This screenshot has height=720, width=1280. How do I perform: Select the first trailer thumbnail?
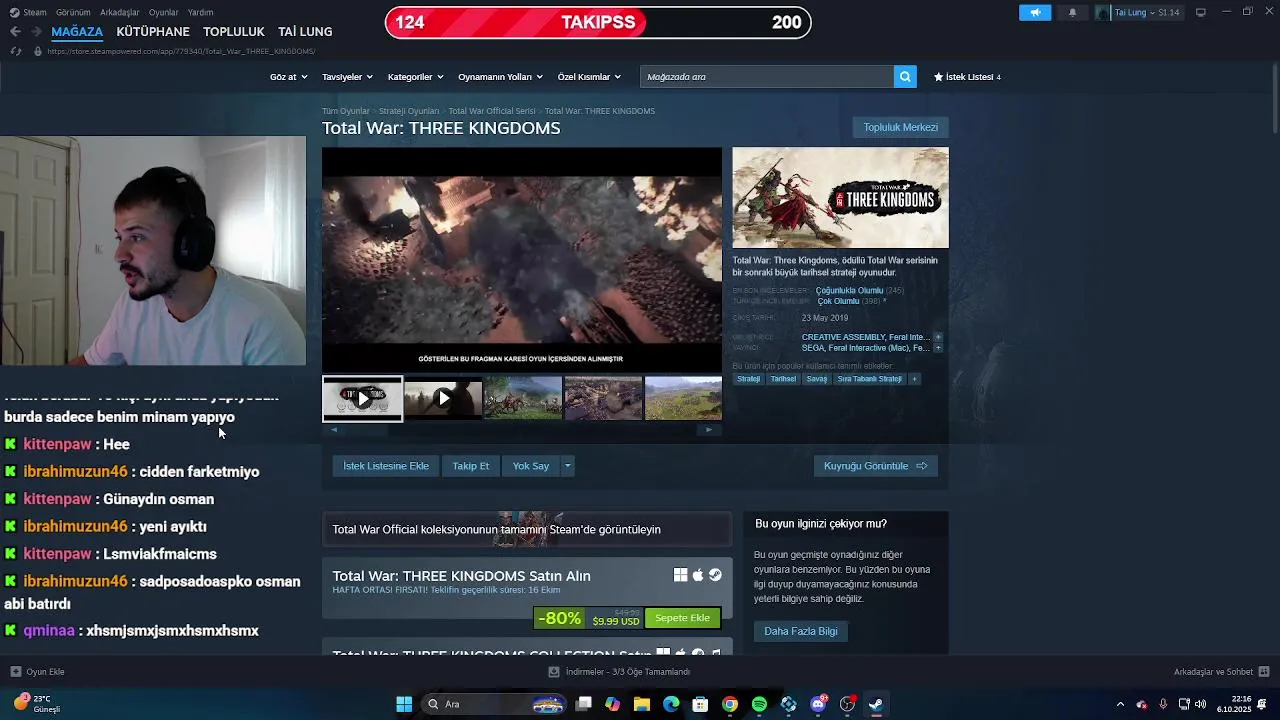tap(362, 398)
